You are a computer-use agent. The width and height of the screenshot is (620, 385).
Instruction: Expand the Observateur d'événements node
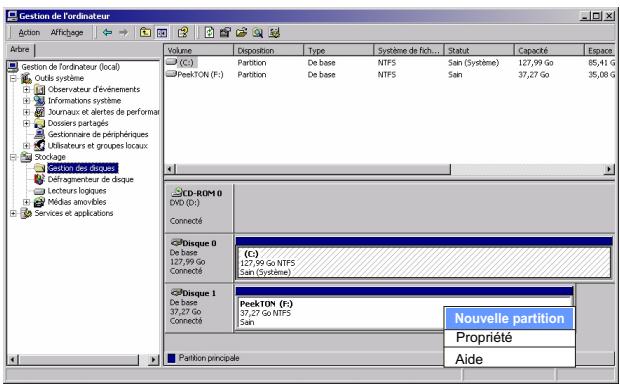tap(26, 90)
